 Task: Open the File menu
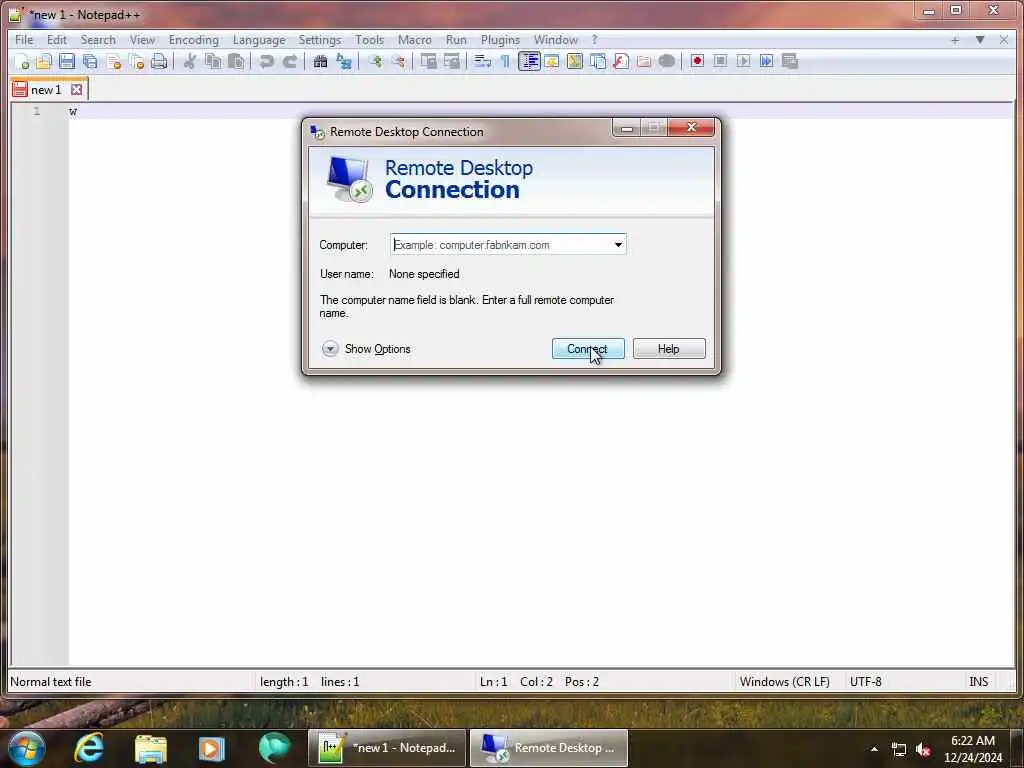24,40
